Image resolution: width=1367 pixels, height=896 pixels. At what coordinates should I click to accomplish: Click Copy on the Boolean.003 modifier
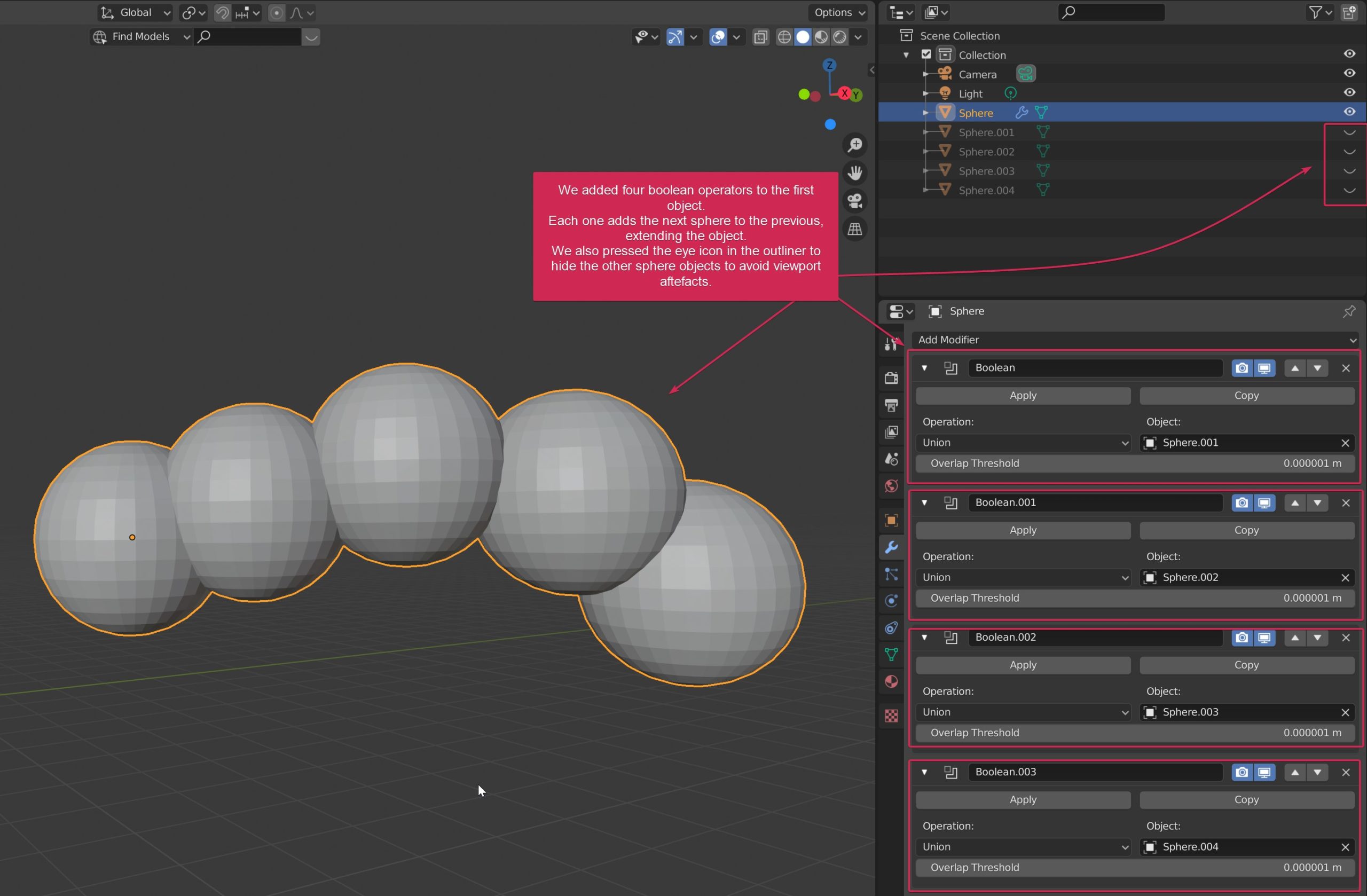[x=1245, y=799]
